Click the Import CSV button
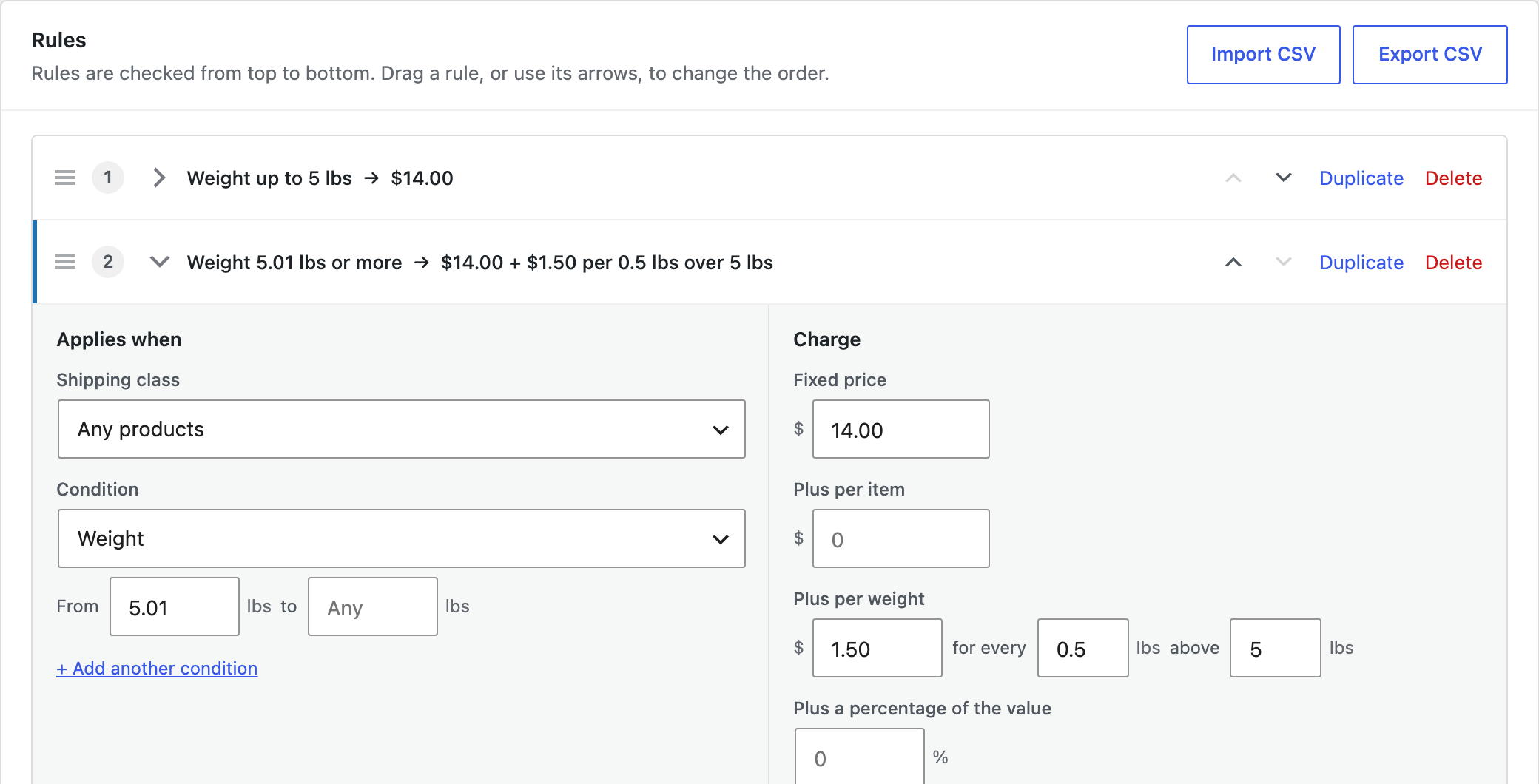Viewport: 1539px width, 784px height. (1264, 55)
